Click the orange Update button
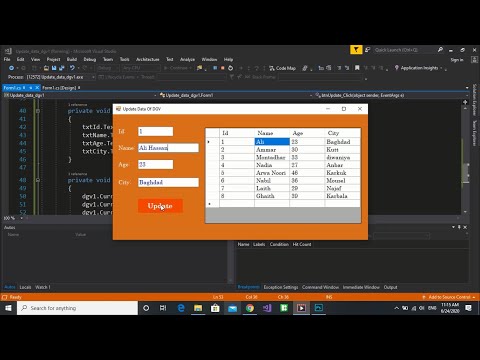Viewport: 480px width, 360px height. point(160,206)
